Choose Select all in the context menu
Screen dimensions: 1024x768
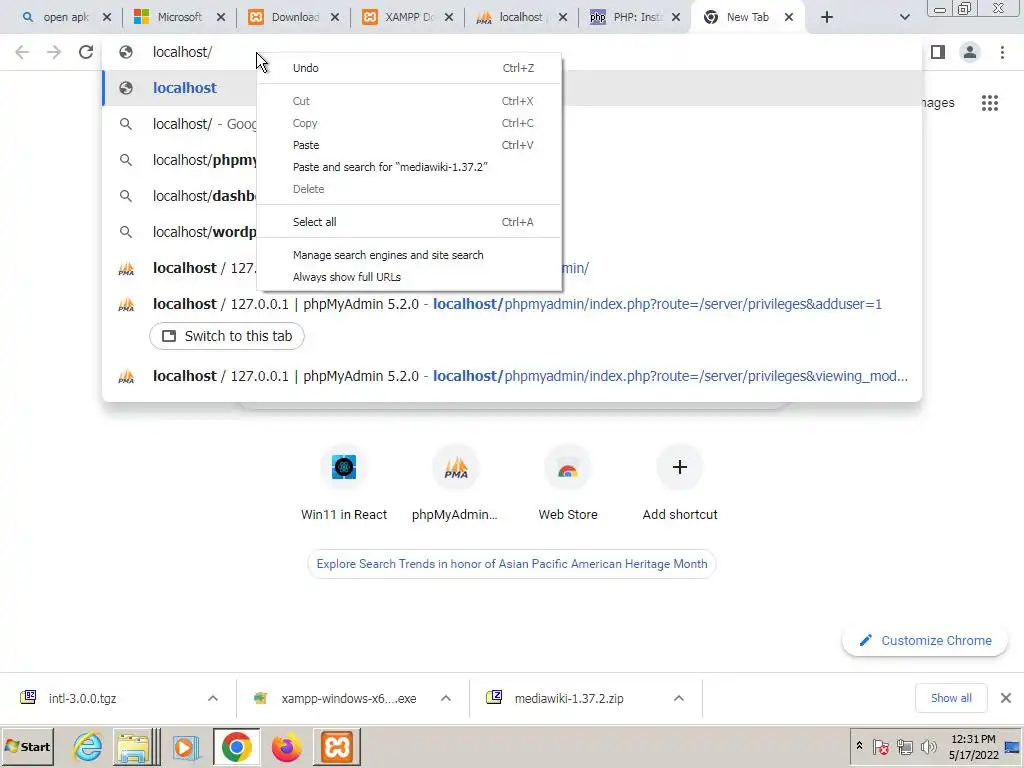409,222
